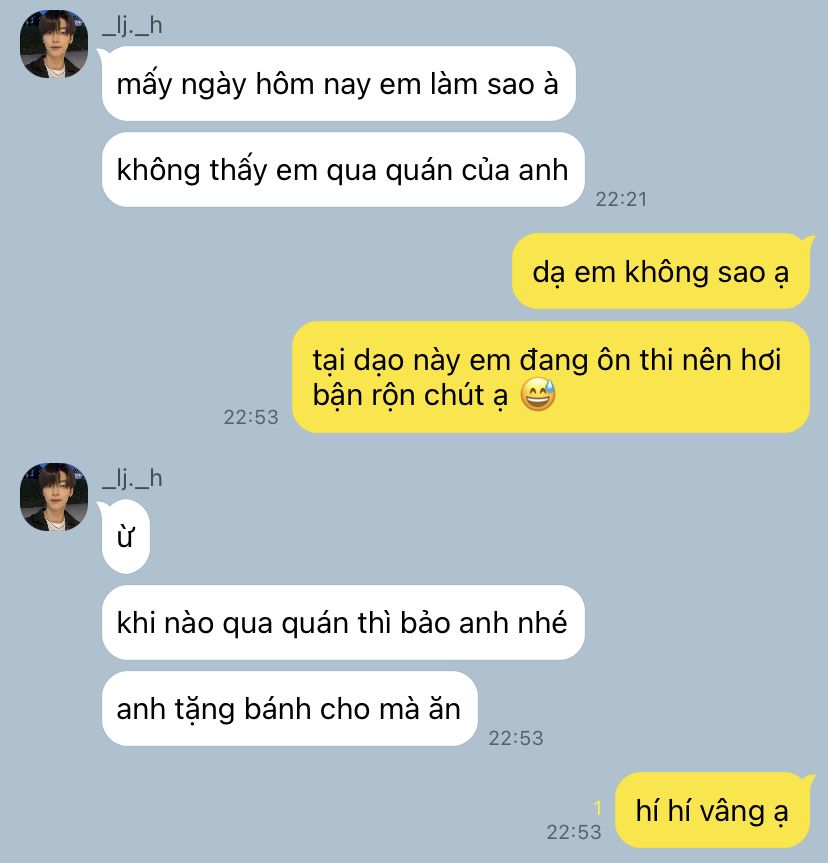The width and height of the screenshot is (828, 863).
Task: Click the 22:53 timestamp beside 'hí hí vâng ạ'
Action: click(x=574, y=832)
